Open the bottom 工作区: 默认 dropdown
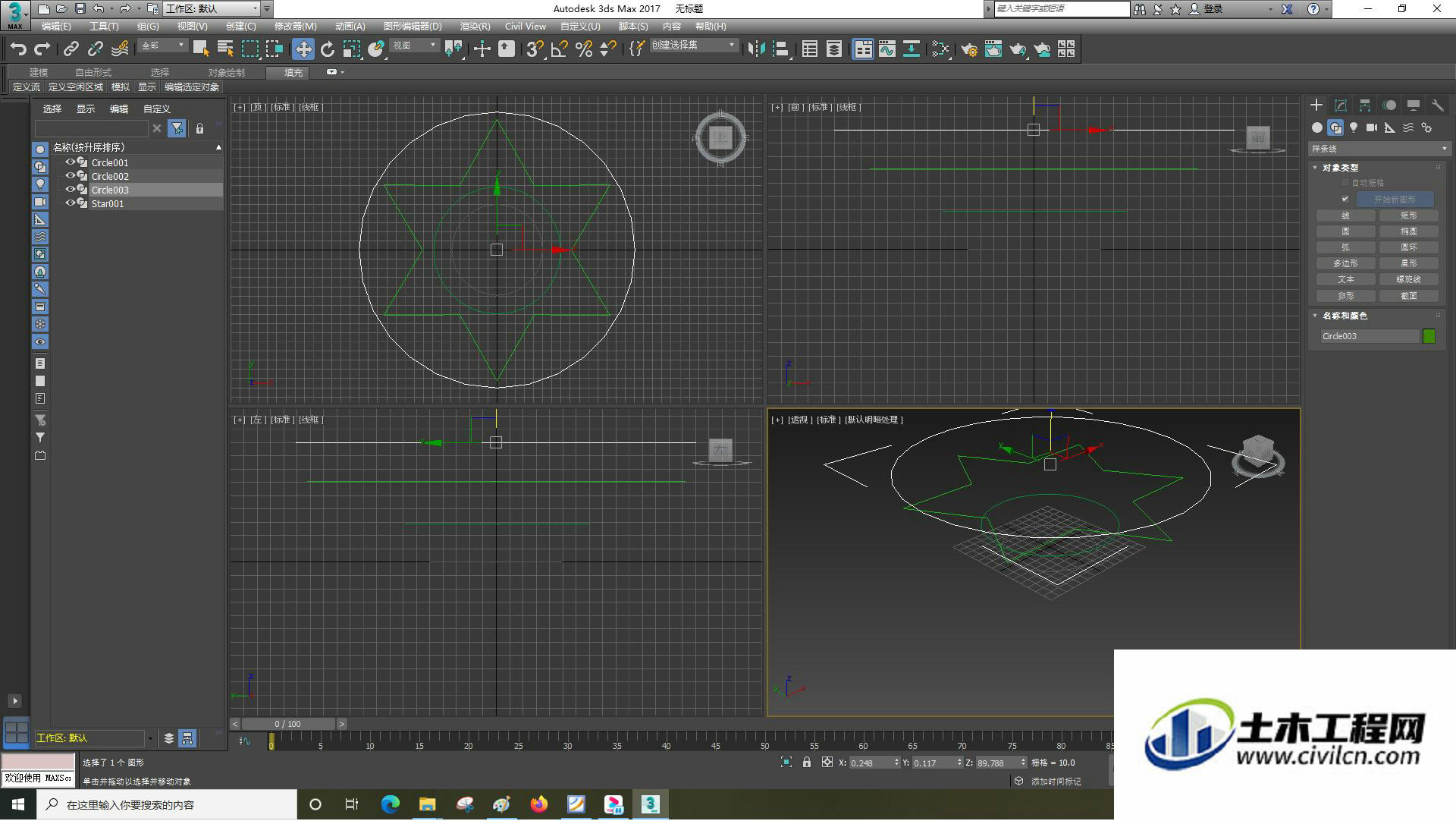1456x821 pixels. pyautogui.click(x=94, y=738)
